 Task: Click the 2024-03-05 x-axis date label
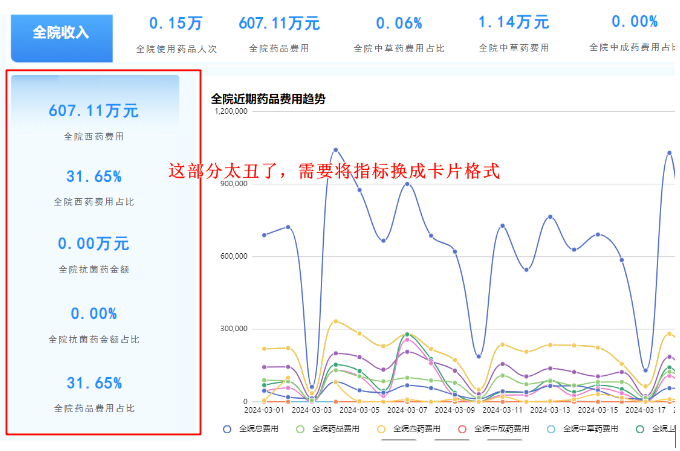pyautogui.click(x=360, y=410)
